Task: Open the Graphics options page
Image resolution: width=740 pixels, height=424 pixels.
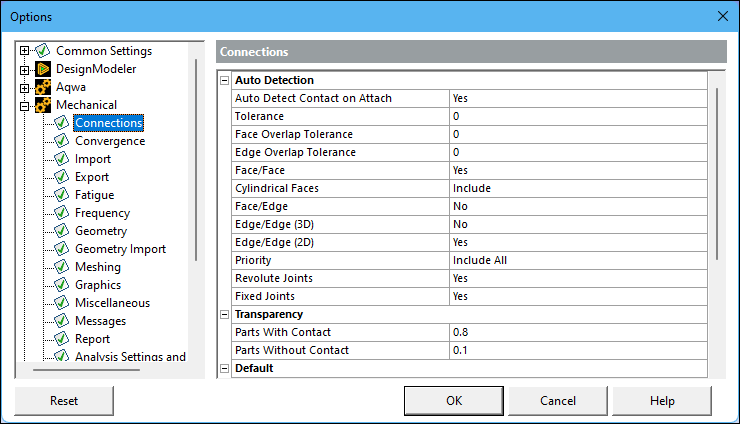Action: (98, 285)
